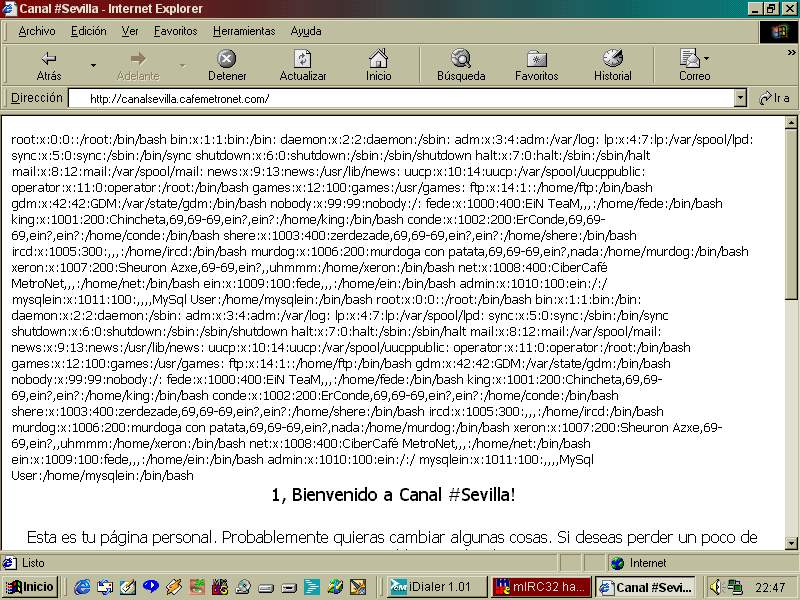Click the Listo status bar text
Viewport: 800px width, 600px height.
(x=33, y=563)
